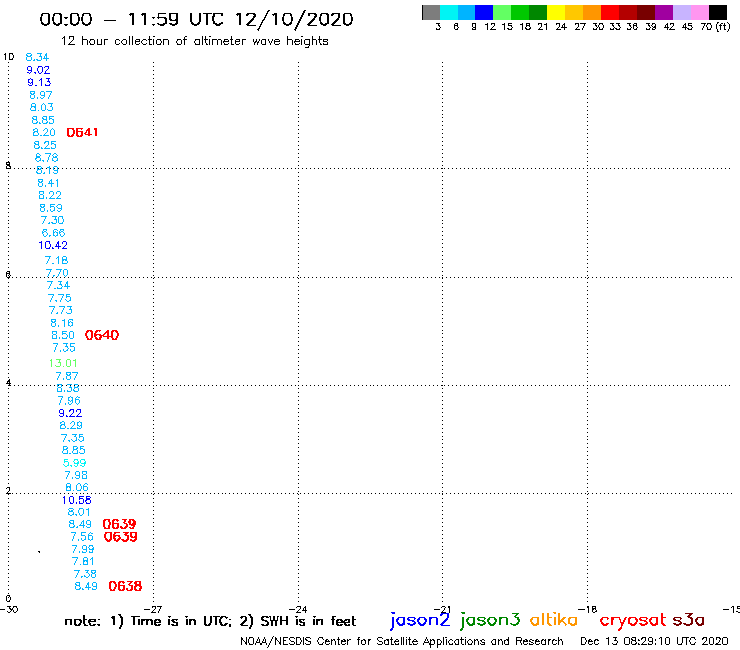The image size is (740, 650).
Task: Click the wave height value 8.25
Action: pos(45,145)
